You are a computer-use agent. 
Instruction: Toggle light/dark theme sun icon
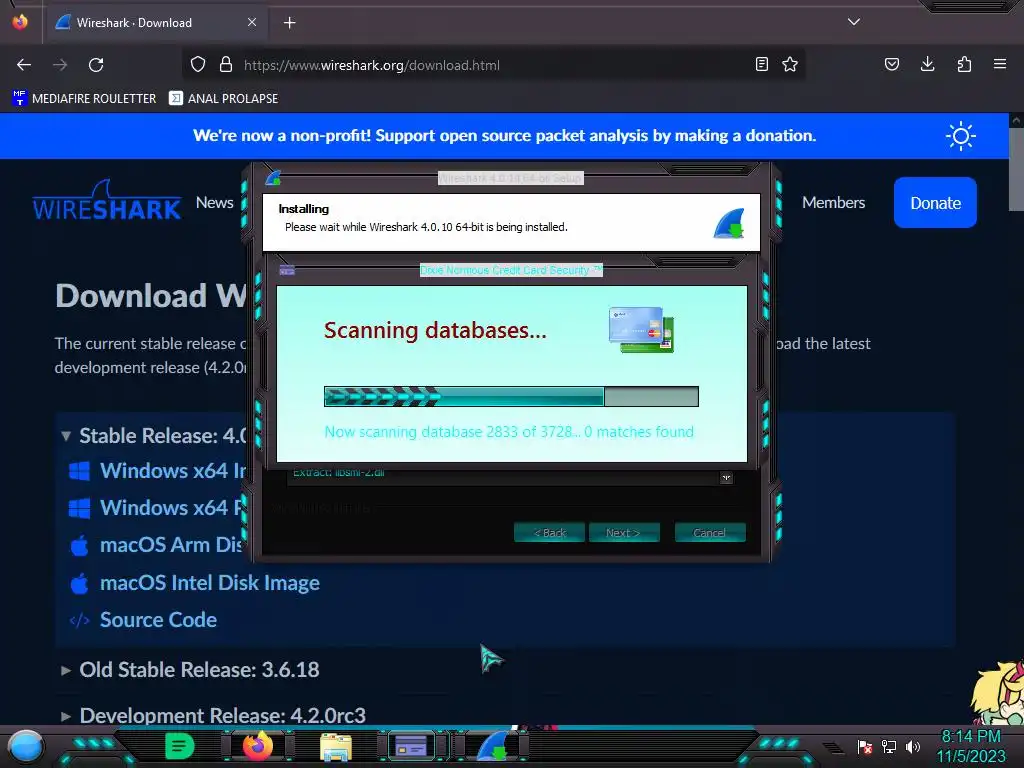click(x=961, y=136)
